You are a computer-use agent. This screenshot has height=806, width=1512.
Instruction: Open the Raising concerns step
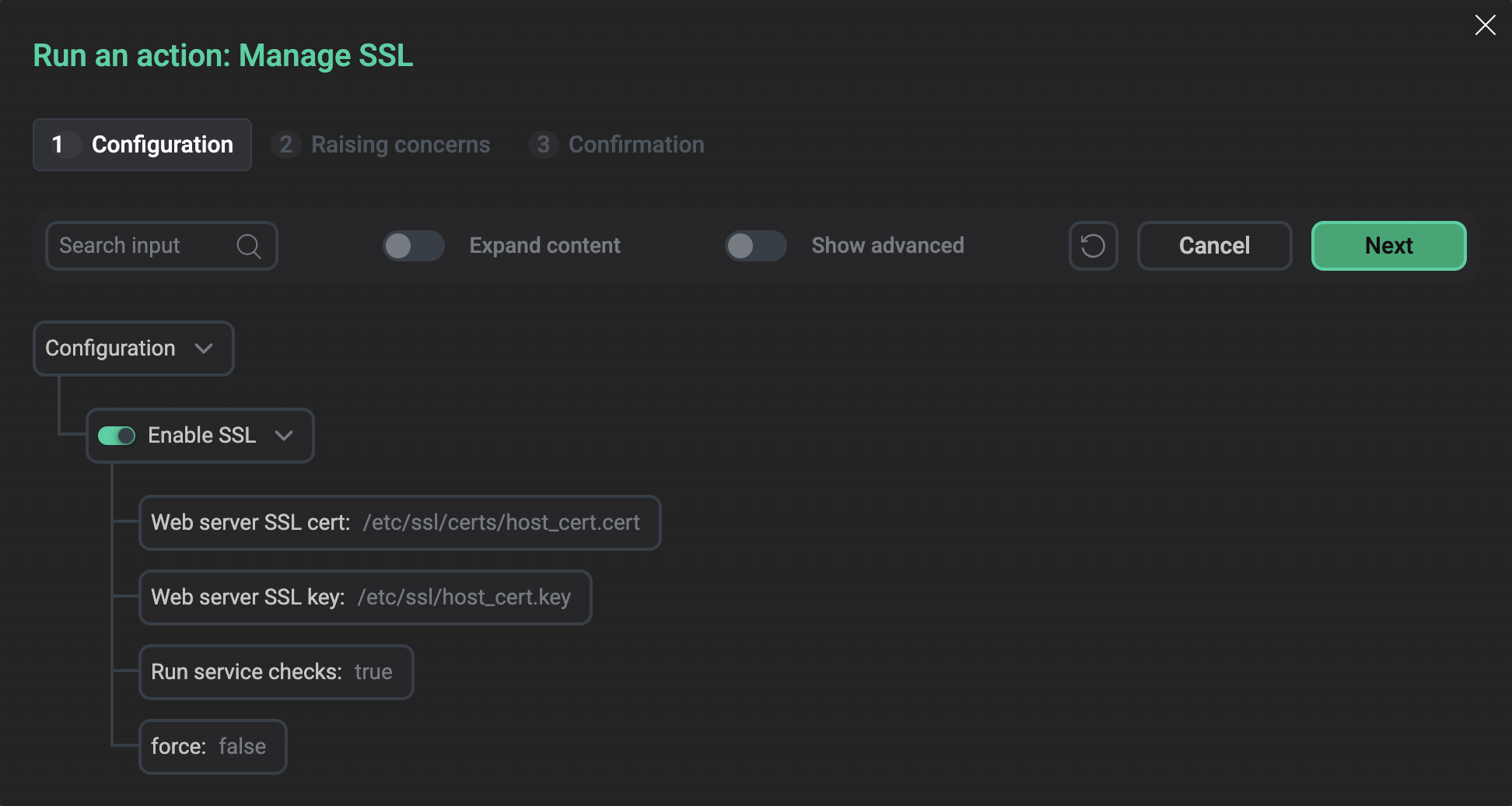pos(400,145)
